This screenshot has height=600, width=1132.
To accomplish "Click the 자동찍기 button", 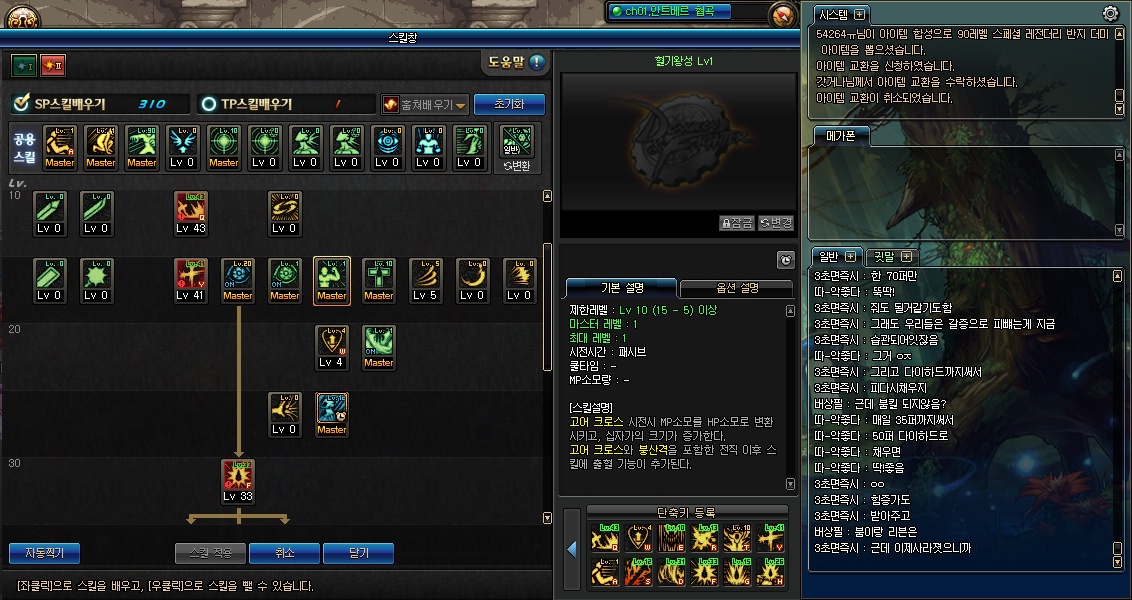I will (44, 553).
